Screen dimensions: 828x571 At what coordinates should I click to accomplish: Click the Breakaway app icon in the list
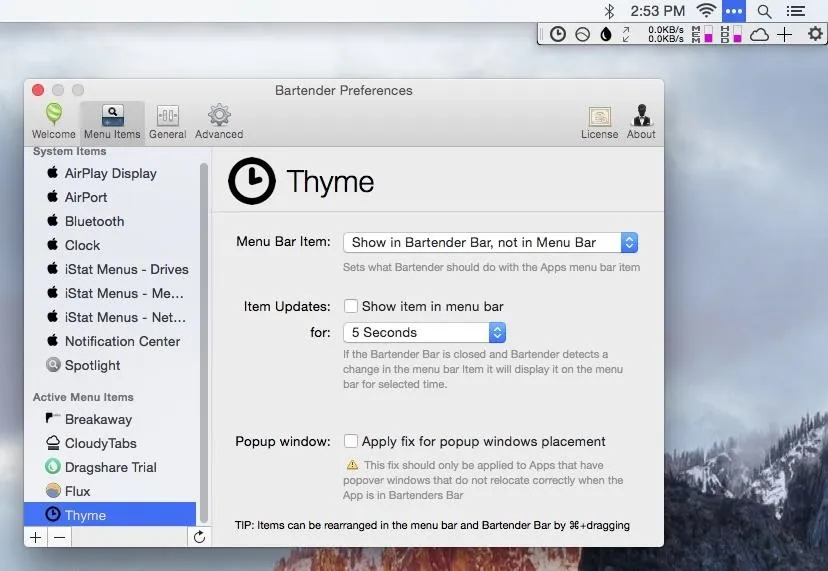coord(52,418)
